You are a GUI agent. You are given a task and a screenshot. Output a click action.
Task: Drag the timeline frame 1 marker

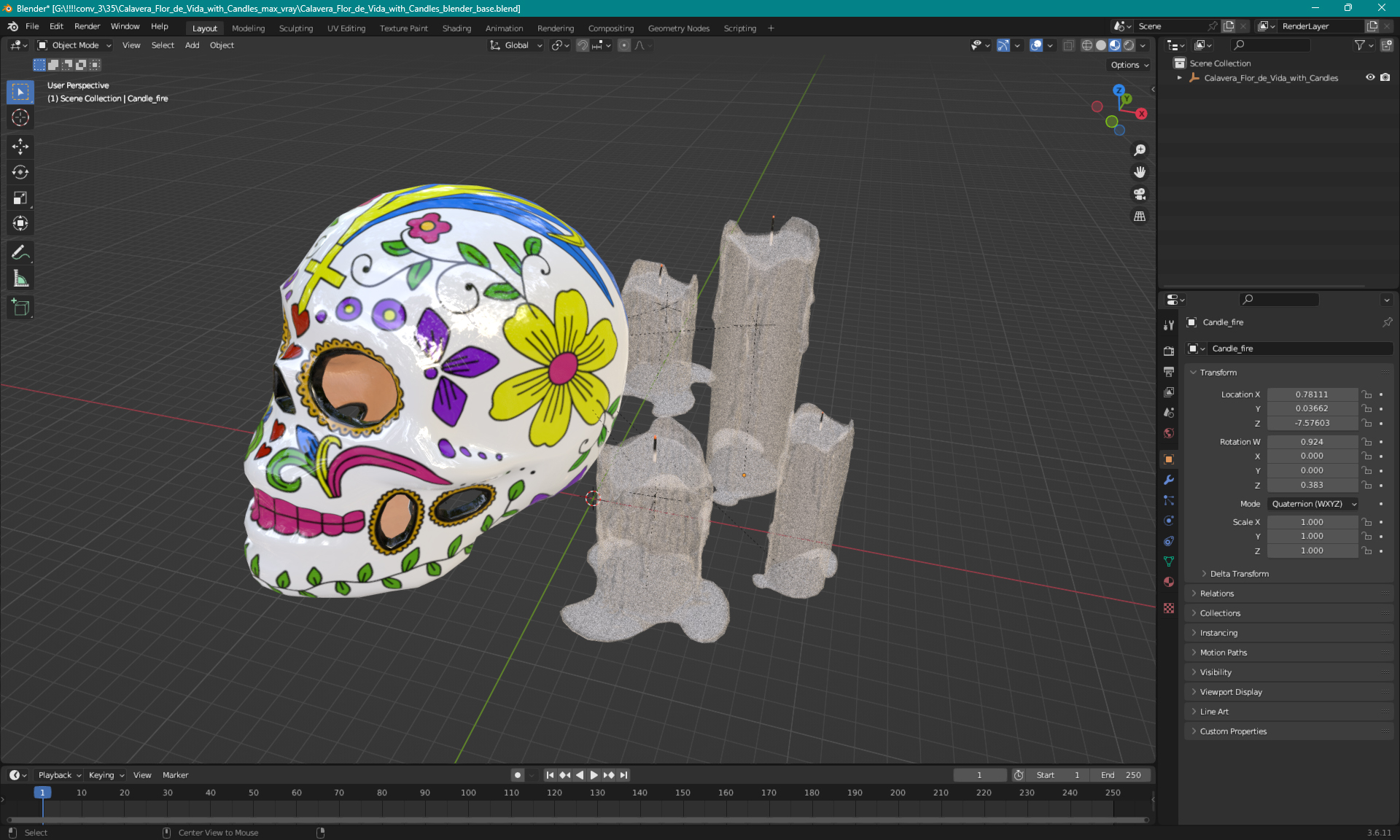click(x=42, y=792)
